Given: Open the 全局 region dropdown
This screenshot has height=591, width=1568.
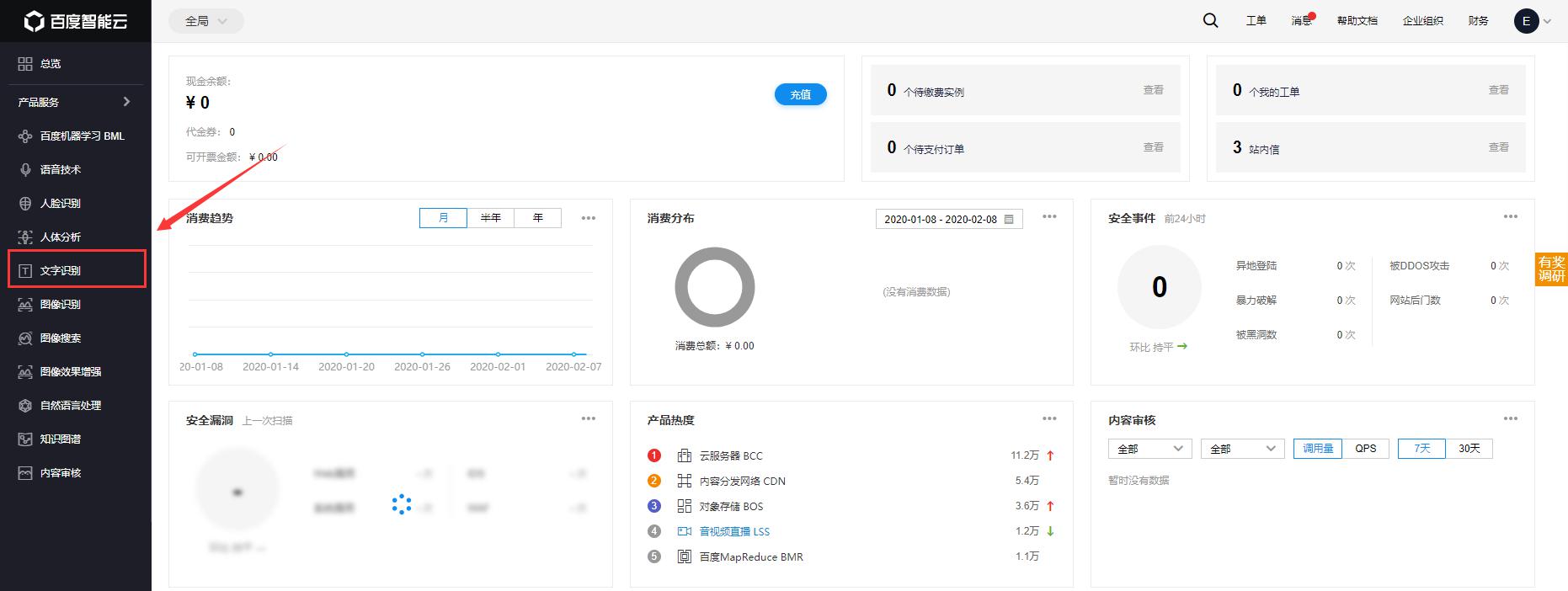Looking at the screenshot, I should click(206, 21).
